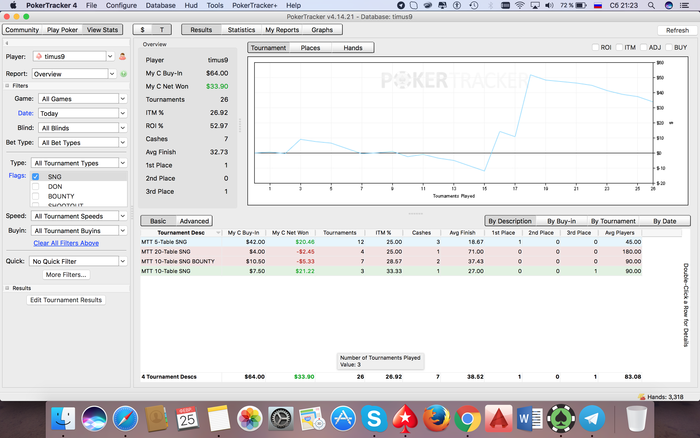Switch to the Advanced tab

pyautogui.click(x=194, y=221)
